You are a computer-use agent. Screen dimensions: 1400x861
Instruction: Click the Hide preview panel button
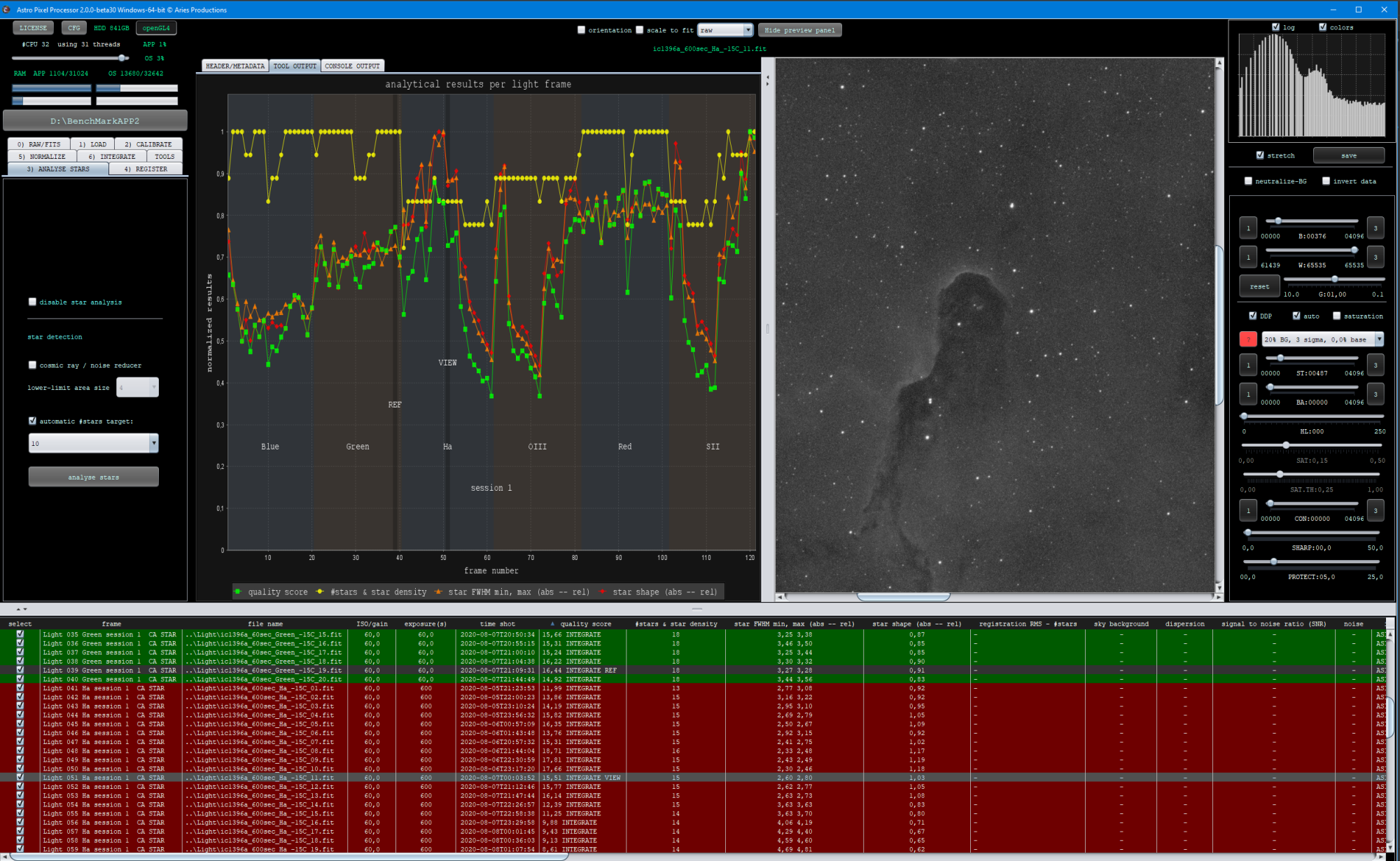coord(799,29)
